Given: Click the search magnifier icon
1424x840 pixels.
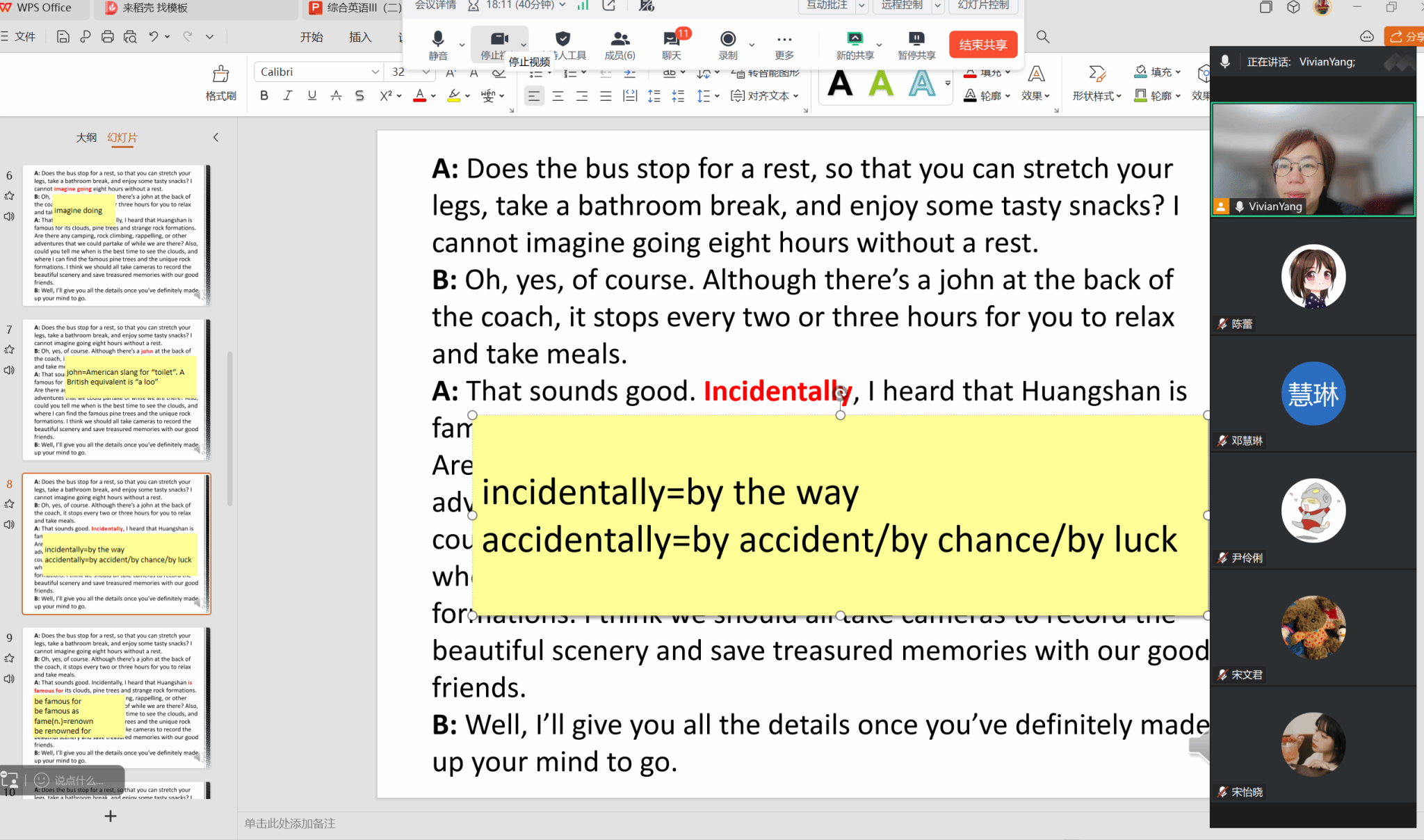Looking at the screenshot, I should tap(1042, 37).
